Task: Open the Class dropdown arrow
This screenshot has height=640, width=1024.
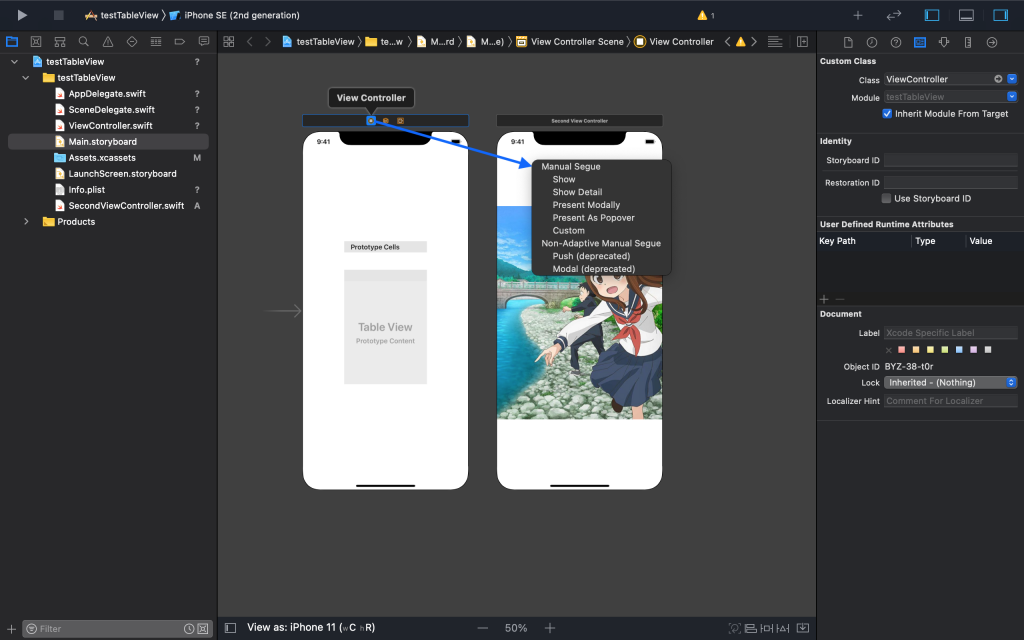Action: point(1012,79)
